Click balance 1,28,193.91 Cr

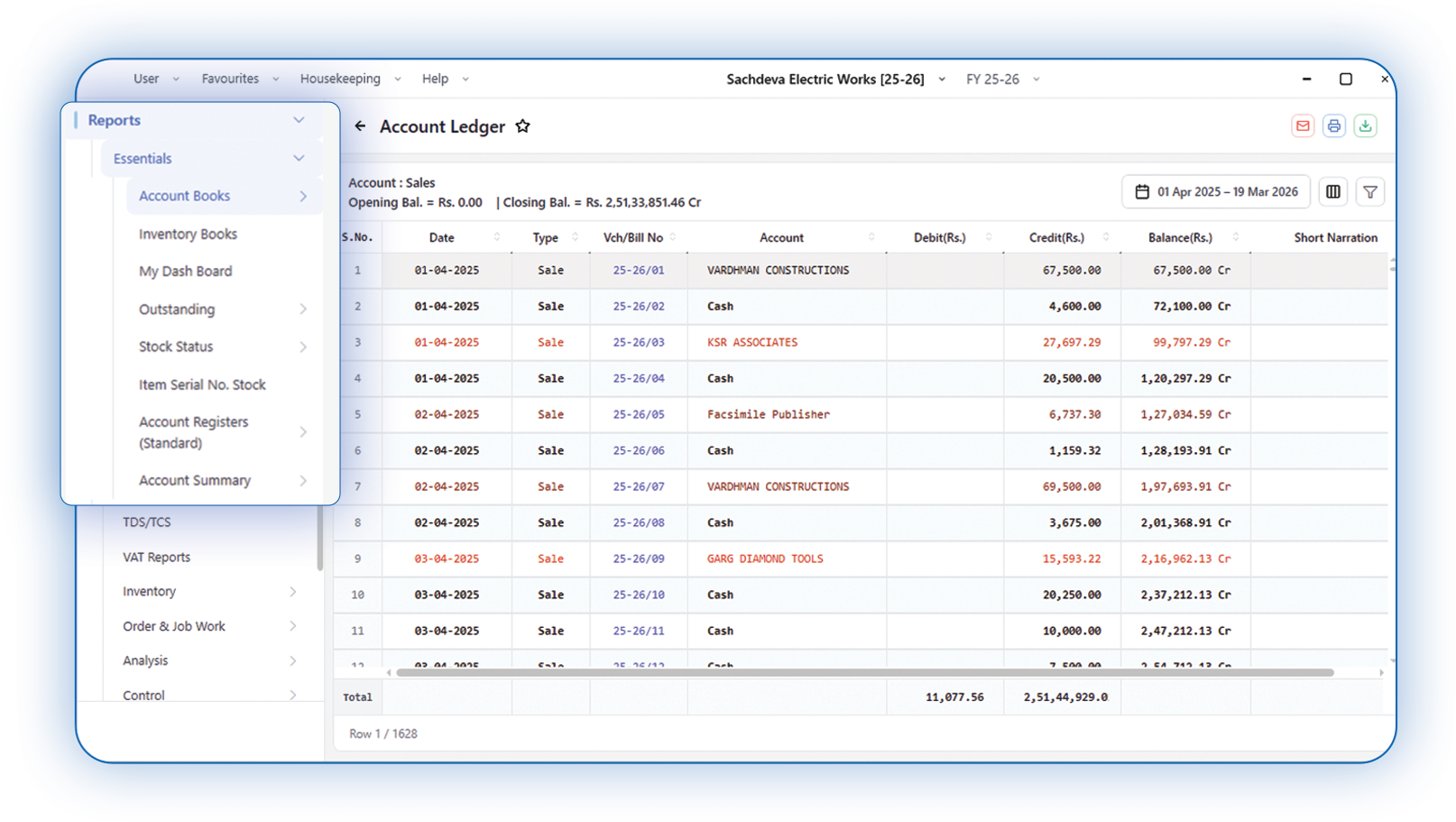pos(1185,450)
